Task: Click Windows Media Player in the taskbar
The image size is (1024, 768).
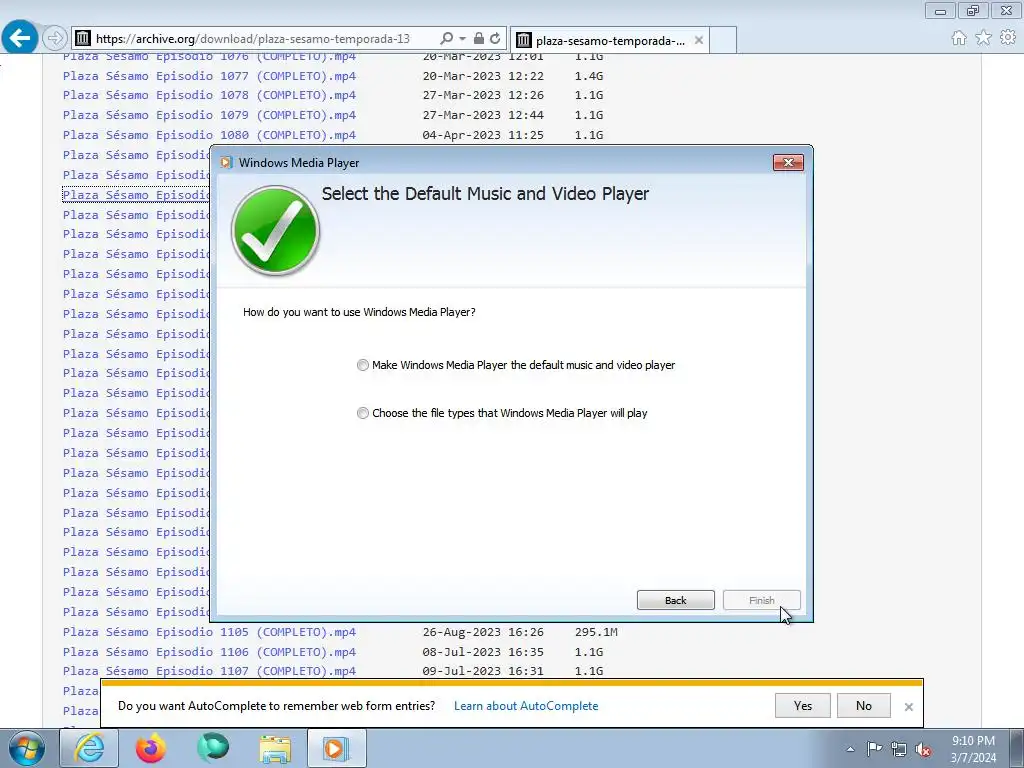Action: point(336,748)
